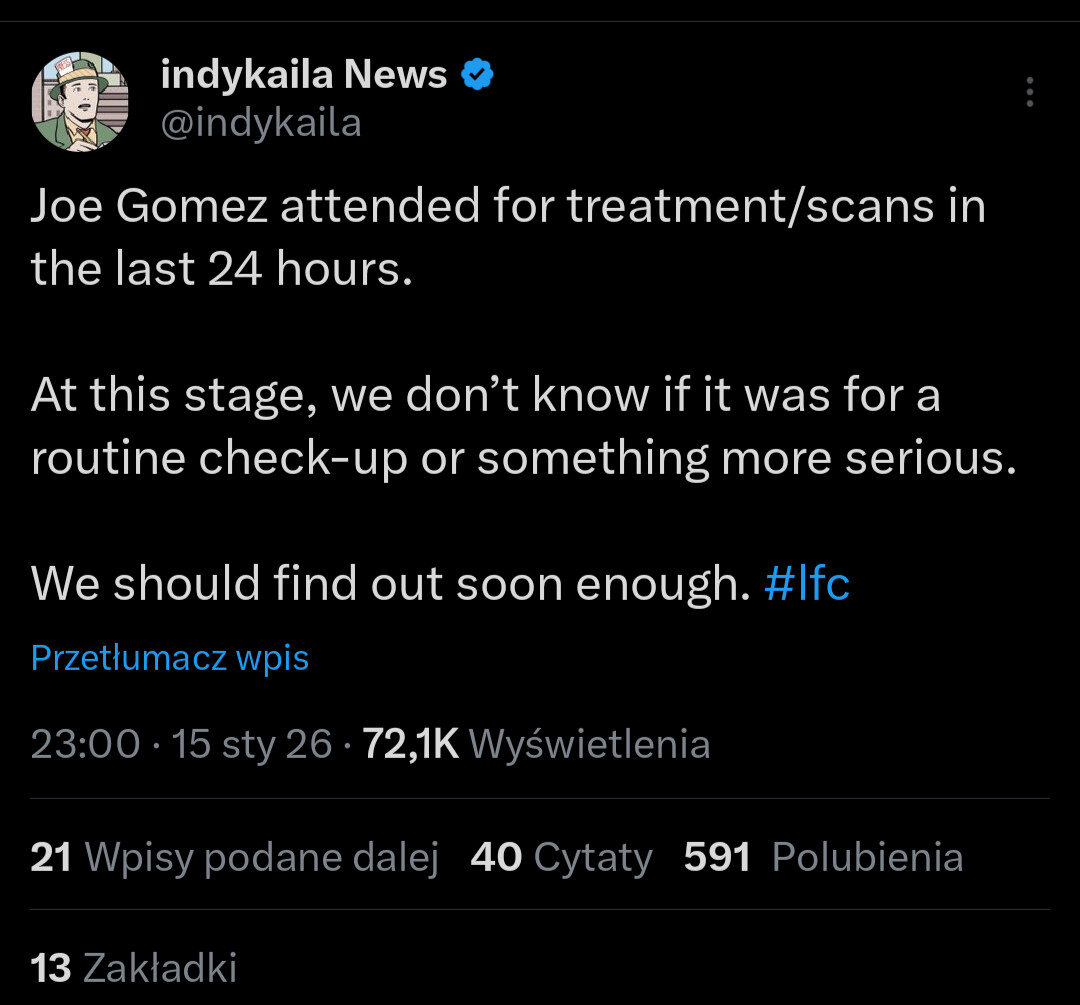This screenshot has height=1005, width=1080.
Task: Click the 23:00 post time
Action: click(x=85, y=744)
